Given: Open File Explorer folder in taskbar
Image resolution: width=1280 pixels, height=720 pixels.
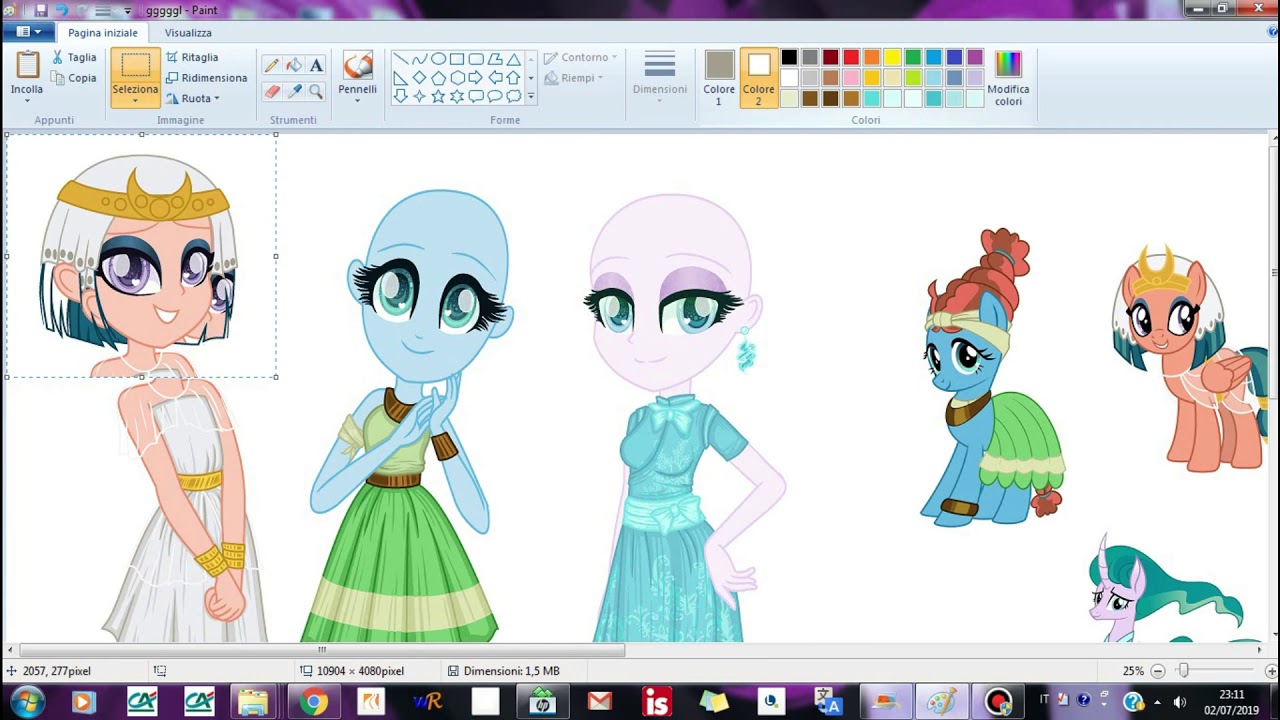Looking at the screenshot, I should [253, 702].
